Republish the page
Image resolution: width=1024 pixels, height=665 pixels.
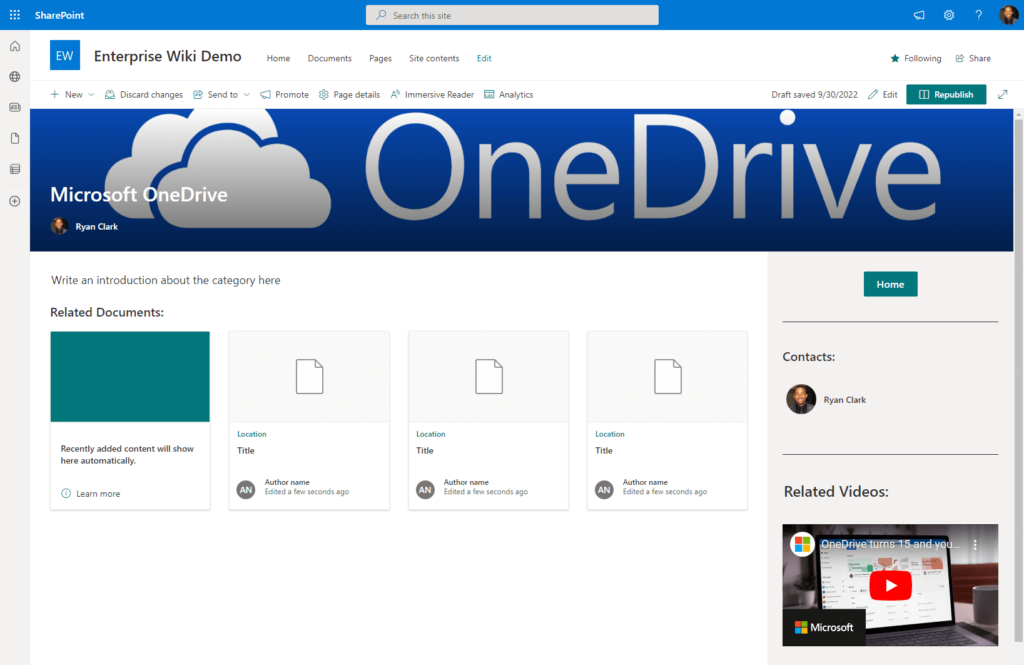(x=946, y=95)
